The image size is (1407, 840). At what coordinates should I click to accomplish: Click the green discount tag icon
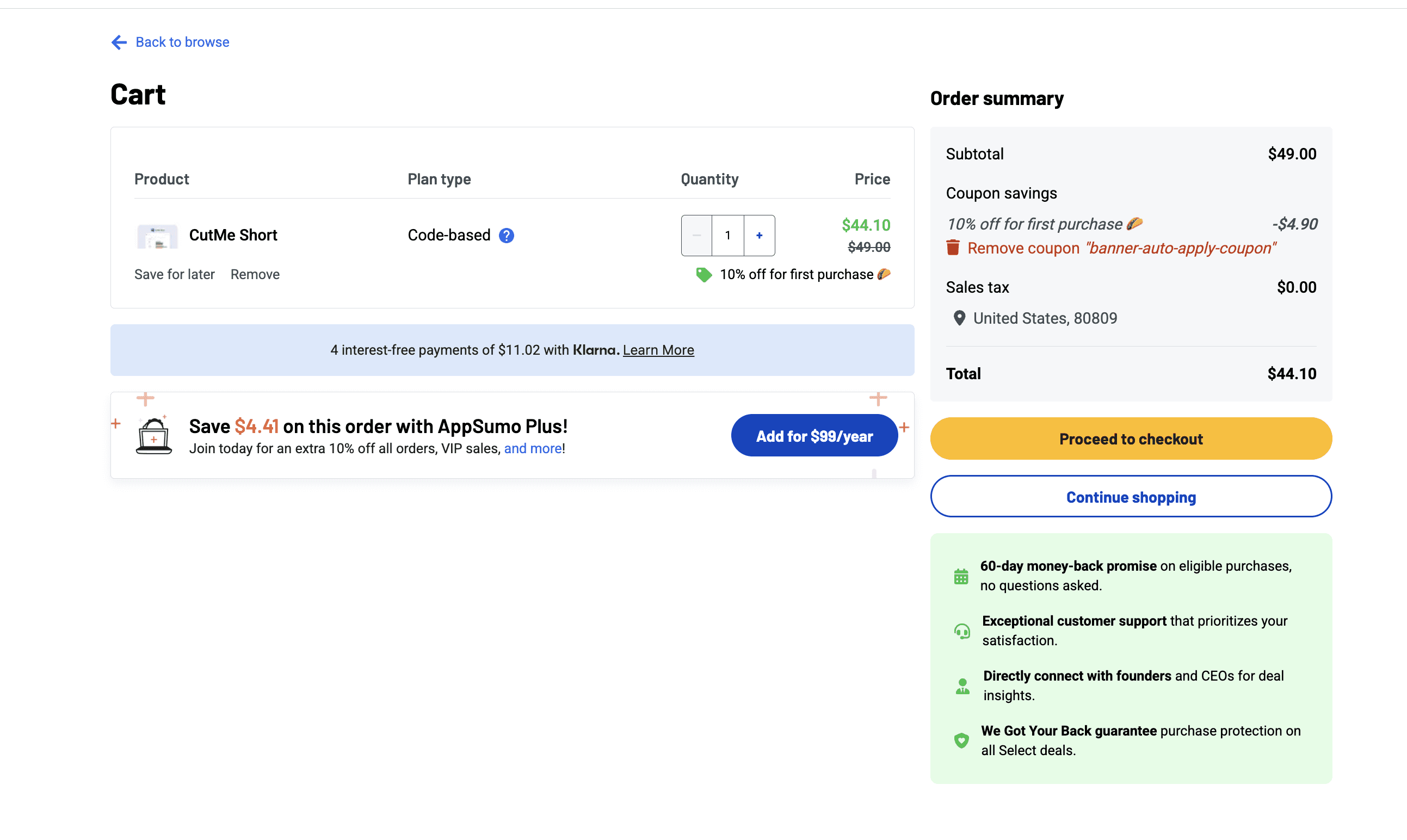703,275
